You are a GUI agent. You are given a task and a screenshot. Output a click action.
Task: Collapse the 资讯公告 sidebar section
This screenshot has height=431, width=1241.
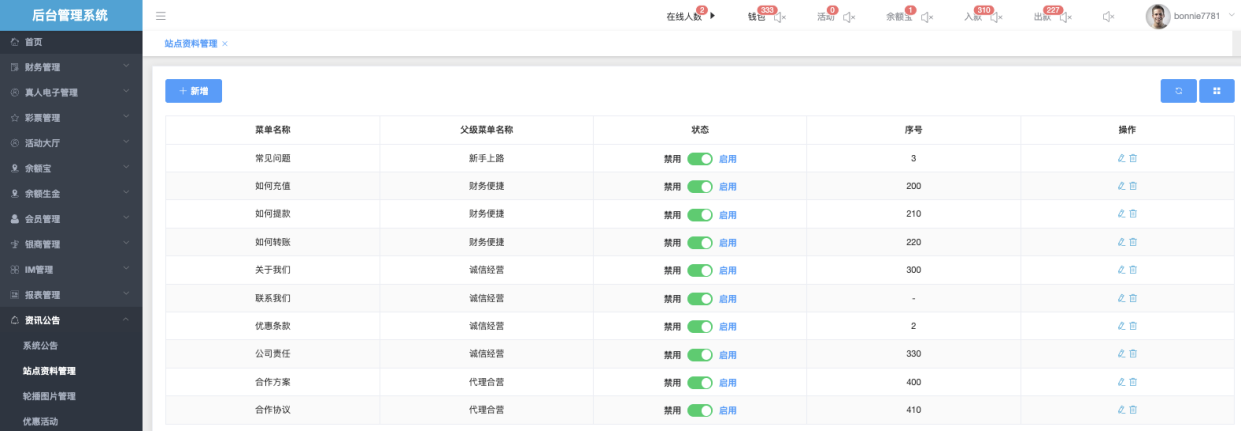(70, 320)
